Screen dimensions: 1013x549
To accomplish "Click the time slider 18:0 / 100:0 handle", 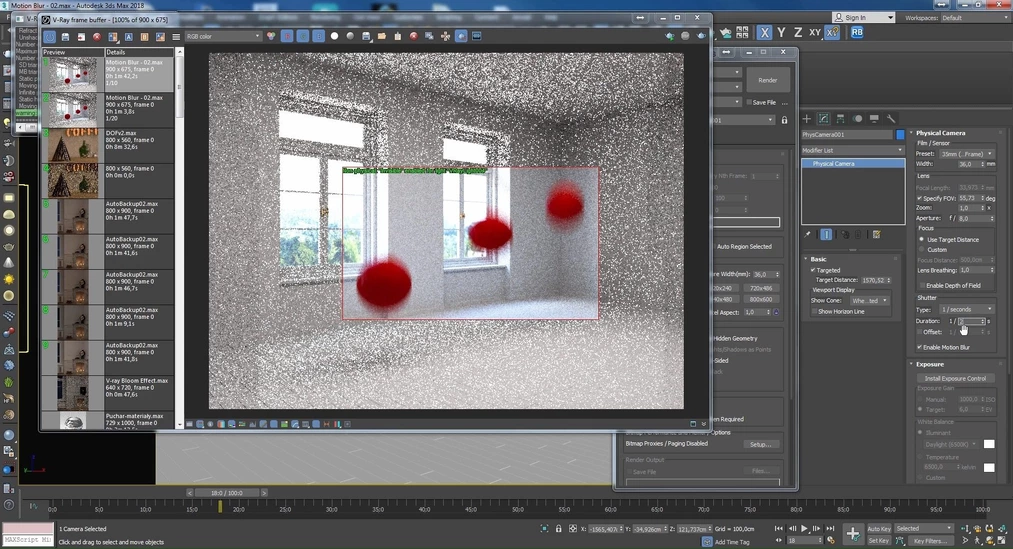I will (227, 493).
